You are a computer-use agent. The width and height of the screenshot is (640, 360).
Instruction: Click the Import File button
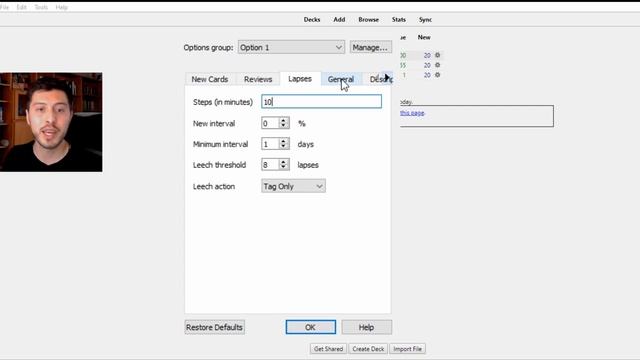click(407, 349)
